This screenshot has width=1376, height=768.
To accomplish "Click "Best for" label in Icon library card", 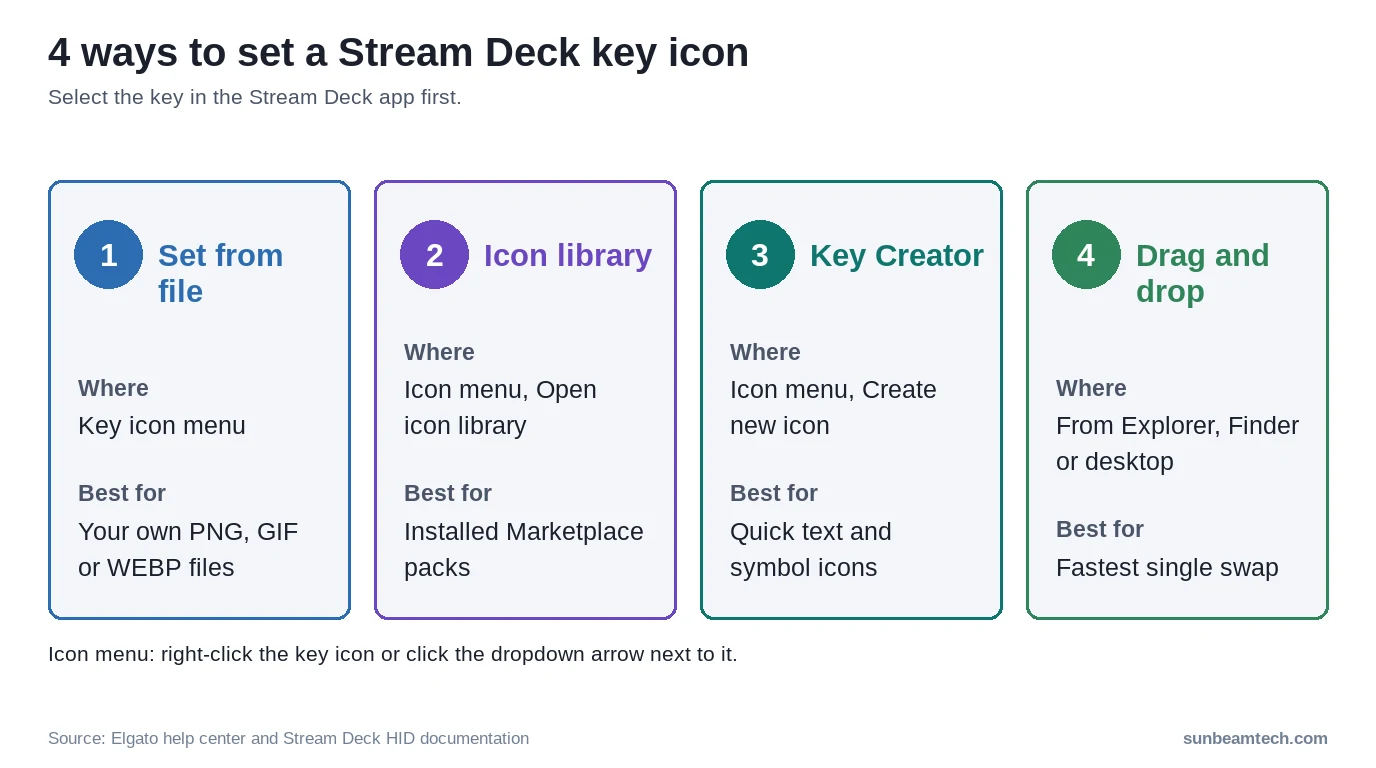I will pyautogui.click(x=448, y=493).
